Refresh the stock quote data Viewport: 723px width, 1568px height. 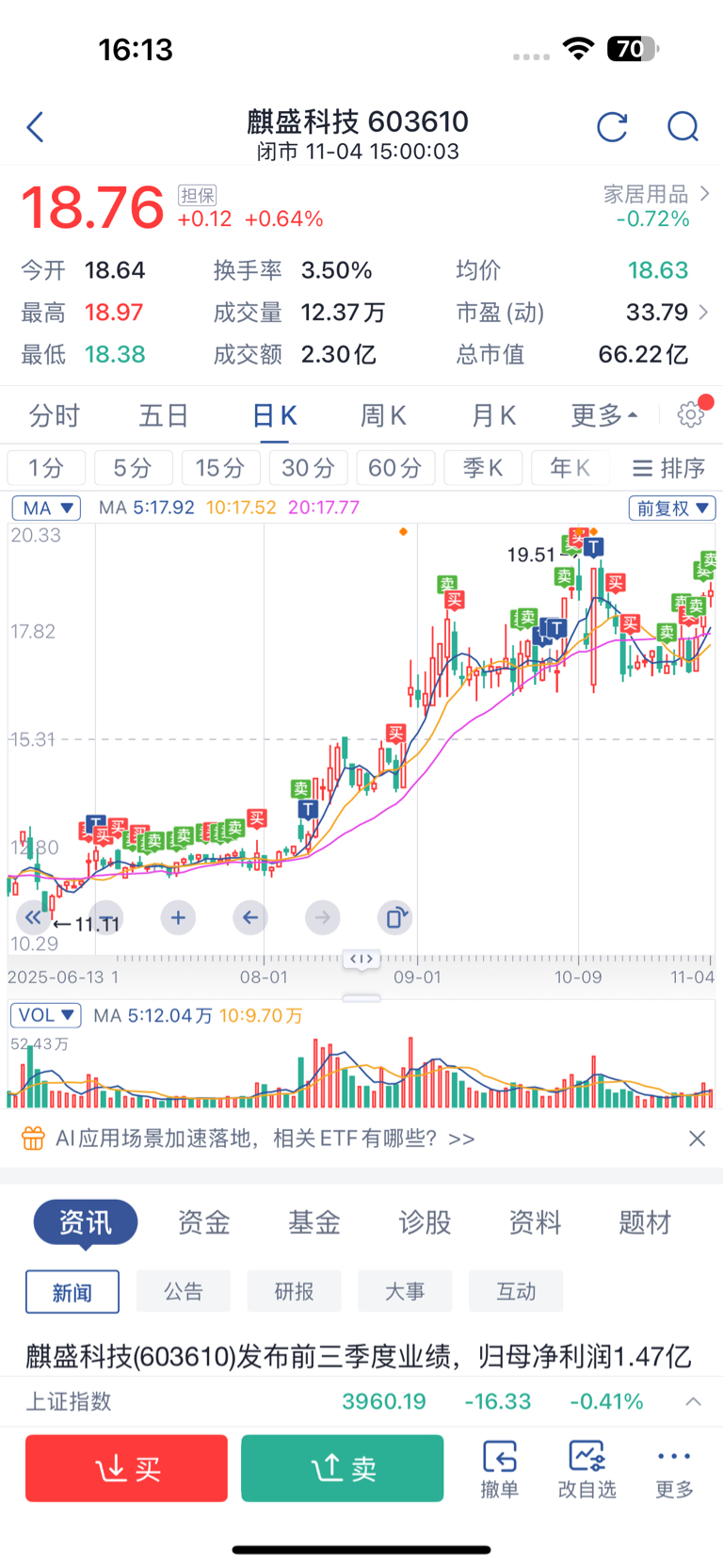click(x=612, y=127)
